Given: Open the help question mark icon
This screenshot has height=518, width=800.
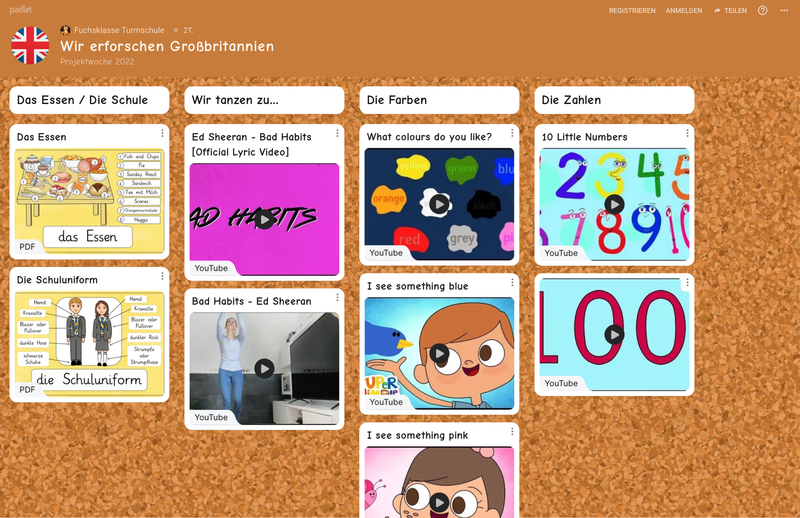Looking at the screenshot, I should 763,10.
